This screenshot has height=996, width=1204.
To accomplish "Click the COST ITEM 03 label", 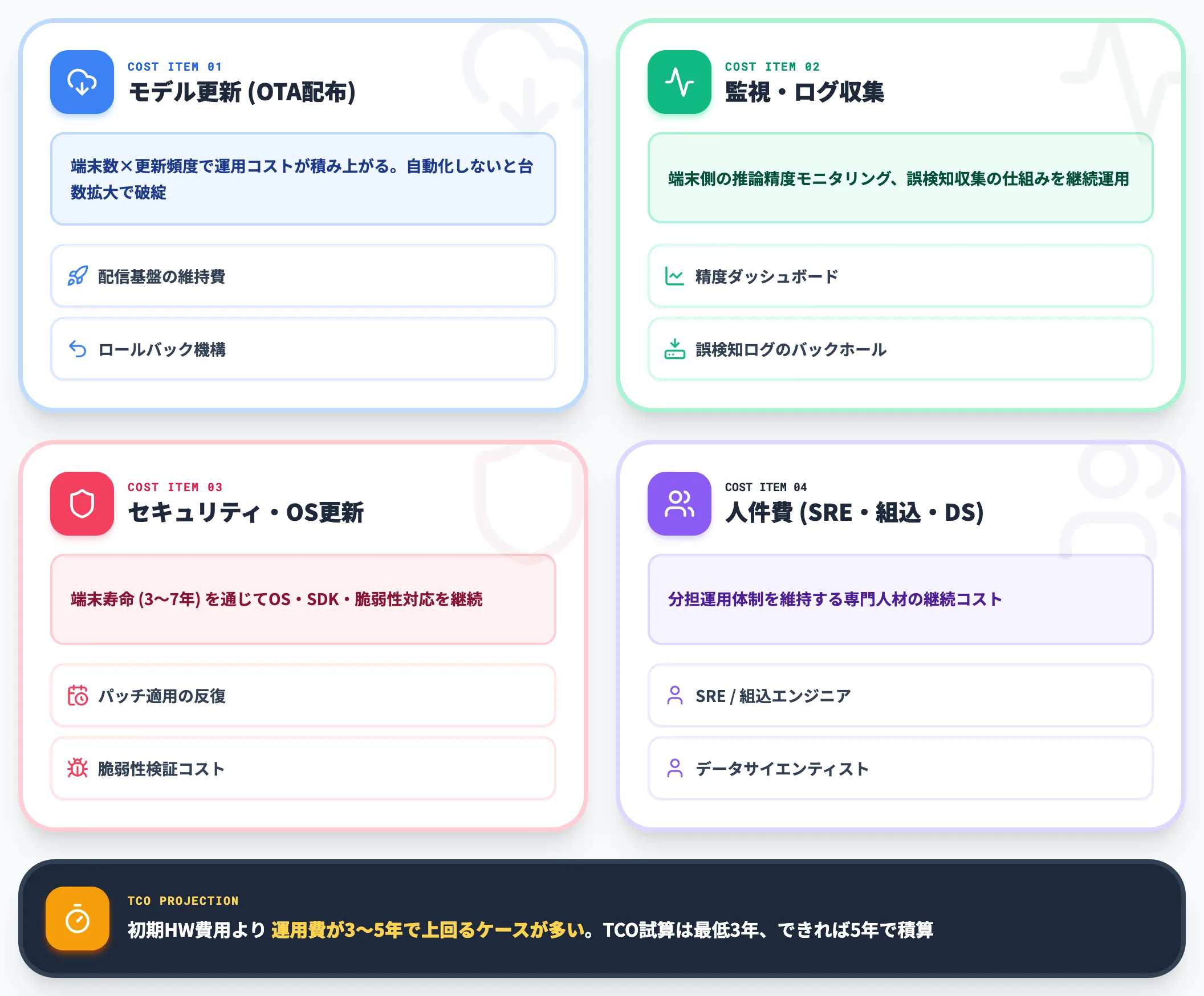I will pyautogui.click(x=175, y=487).
